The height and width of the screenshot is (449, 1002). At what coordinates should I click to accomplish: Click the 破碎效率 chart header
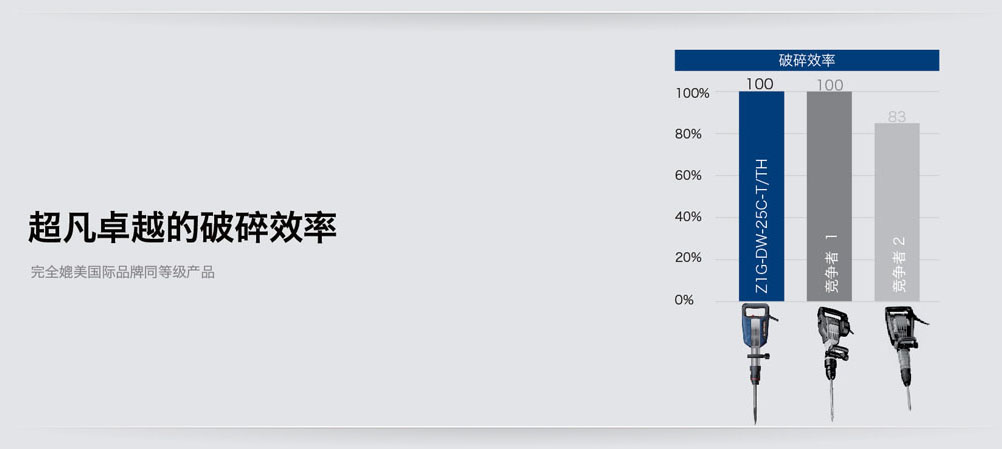coord(807,60)
